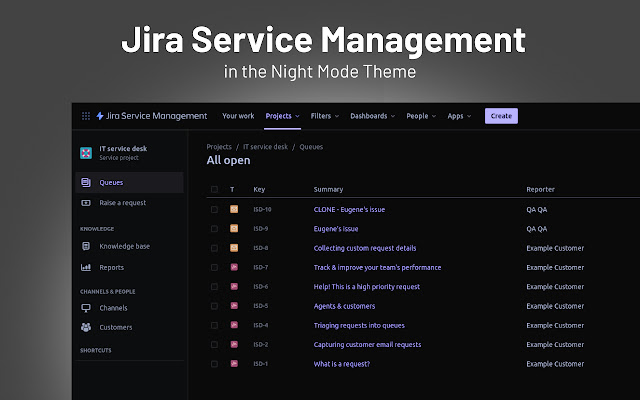
Task: Toggle the select-all checkbox in header
Action: (214, 189)
